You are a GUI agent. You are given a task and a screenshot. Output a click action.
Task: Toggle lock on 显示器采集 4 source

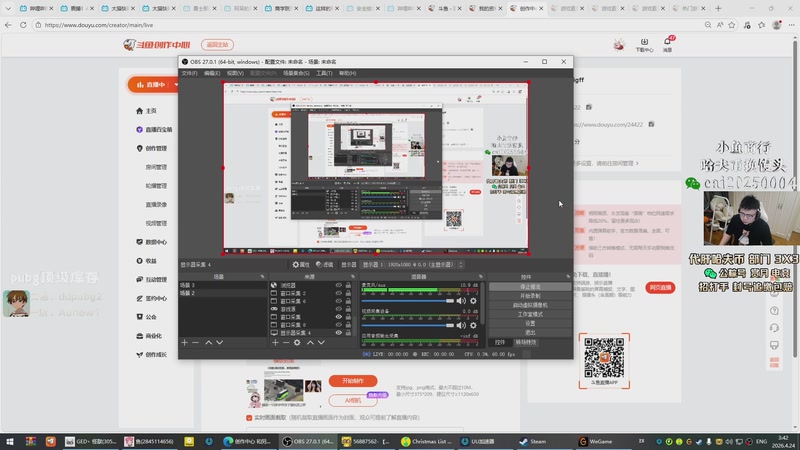(x=348, y=333)
